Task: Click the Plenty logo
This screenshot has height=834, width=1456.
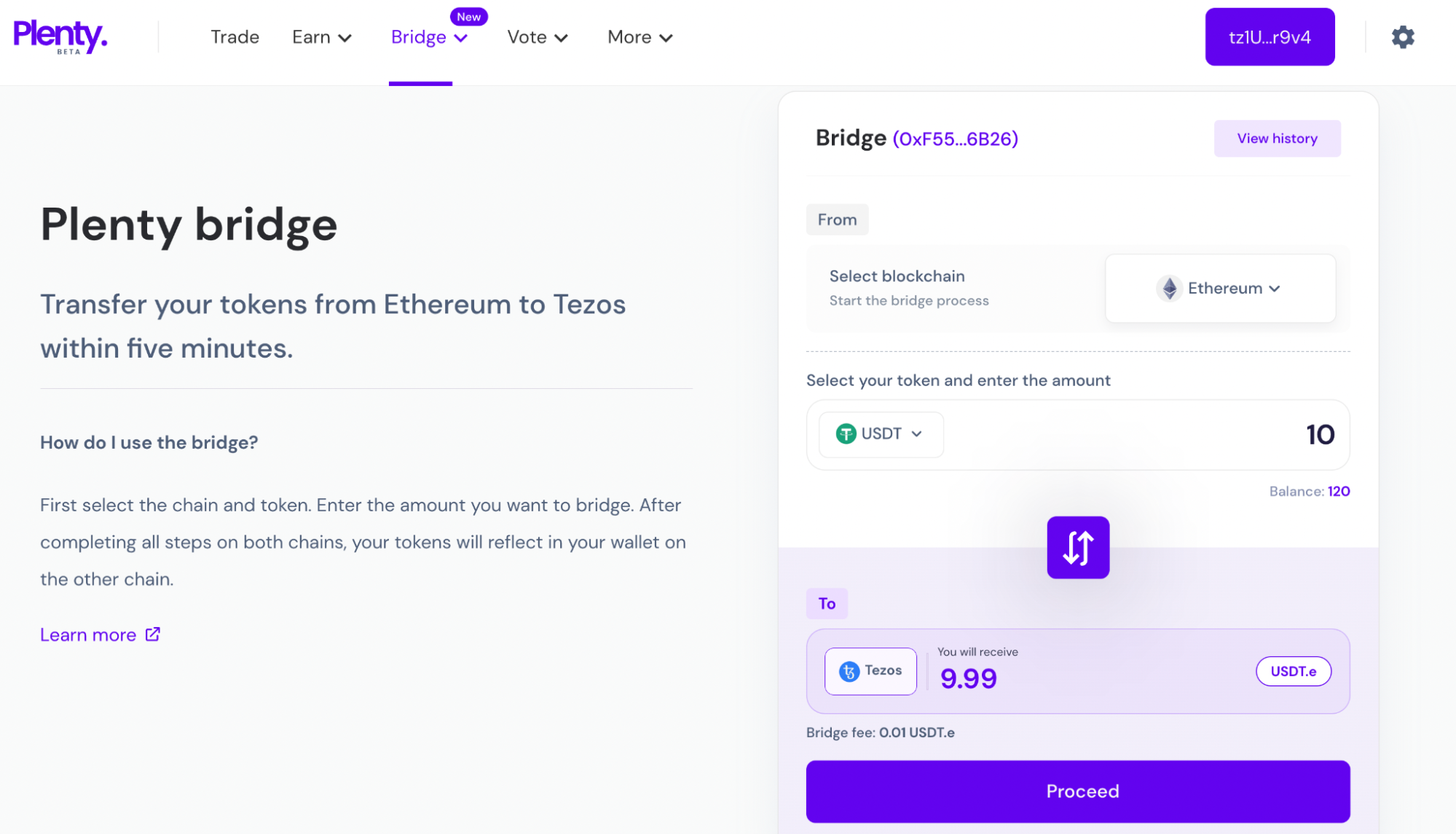Action: (60, 36)
